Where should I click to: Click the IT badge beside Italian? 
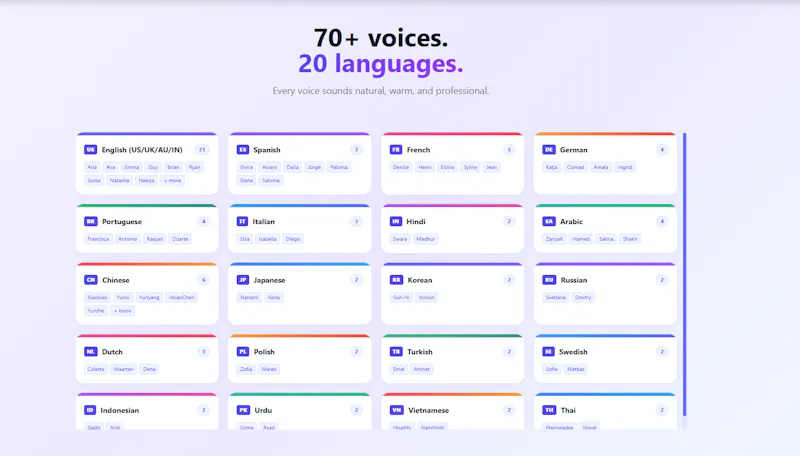point(242,221)
